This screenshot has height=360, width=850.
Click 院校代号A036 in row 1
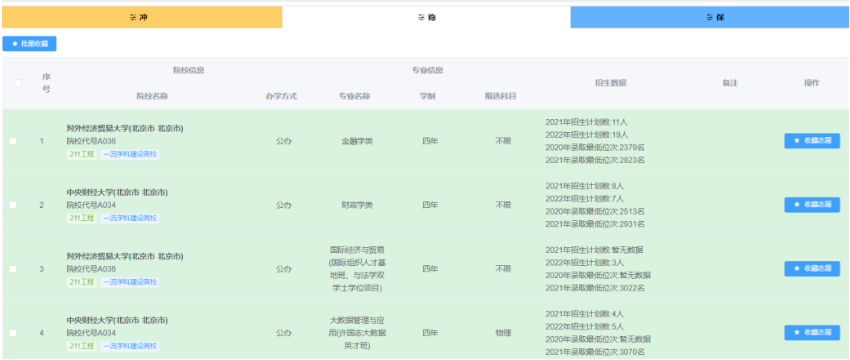(91, 141)
